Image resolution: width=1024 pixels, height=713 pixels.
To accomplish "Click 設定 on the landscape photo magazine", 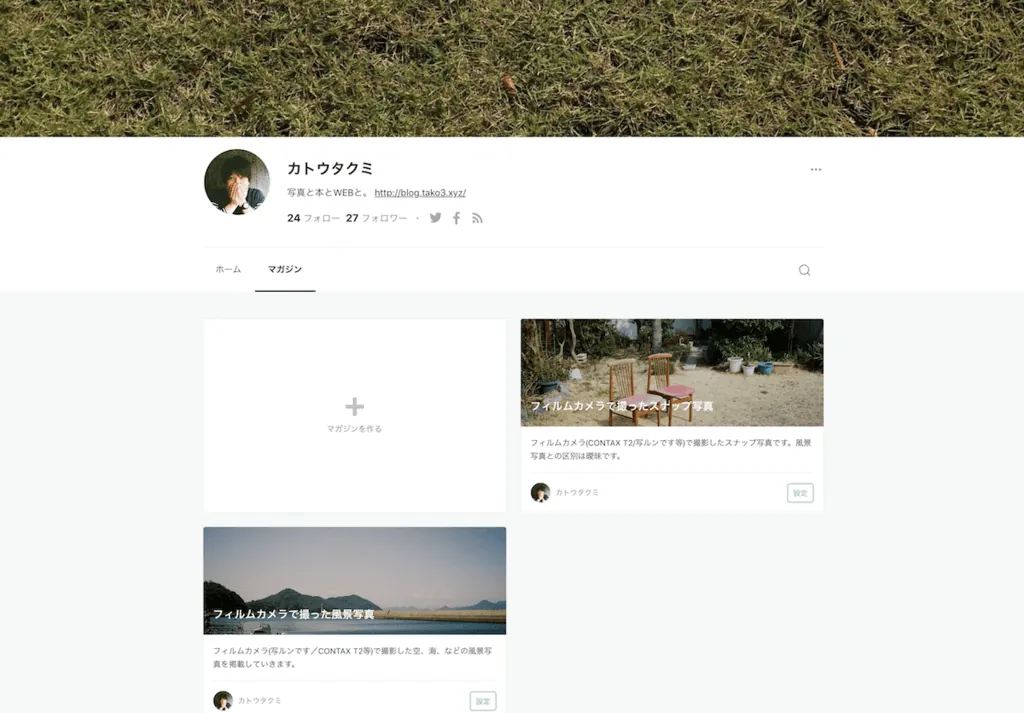I will click(x=482, y=700).
